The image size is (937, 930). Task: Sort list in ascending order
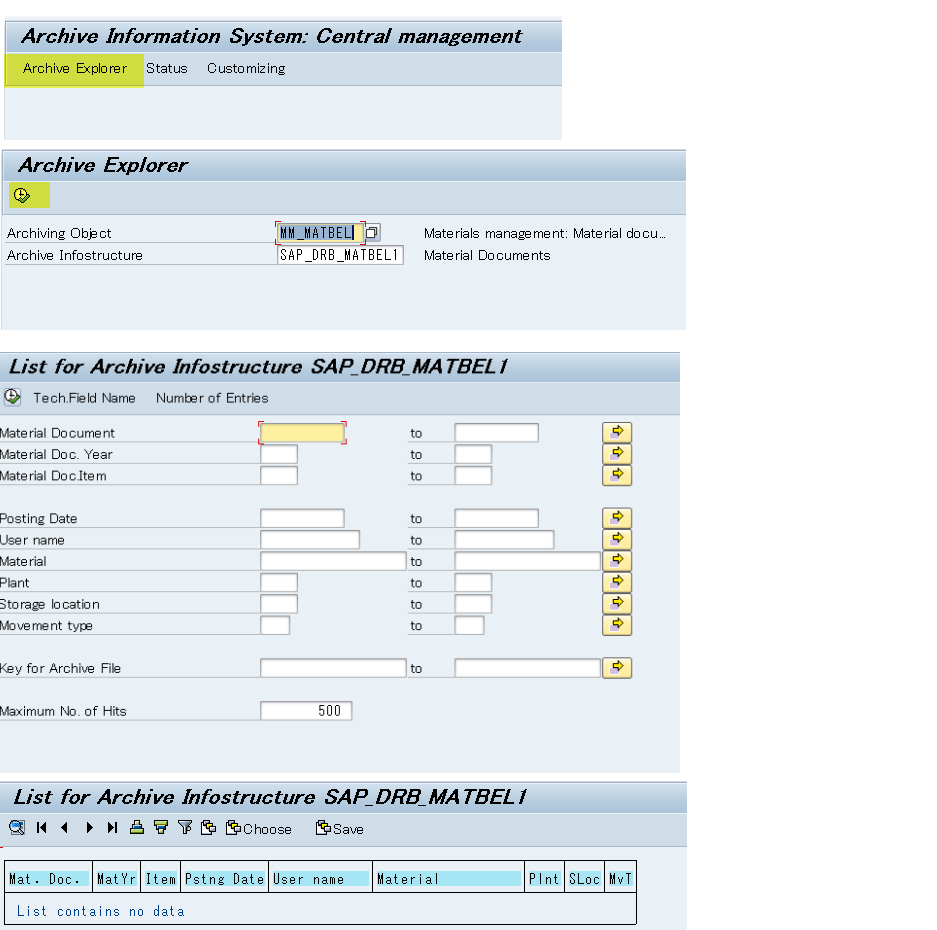point(137,828)
